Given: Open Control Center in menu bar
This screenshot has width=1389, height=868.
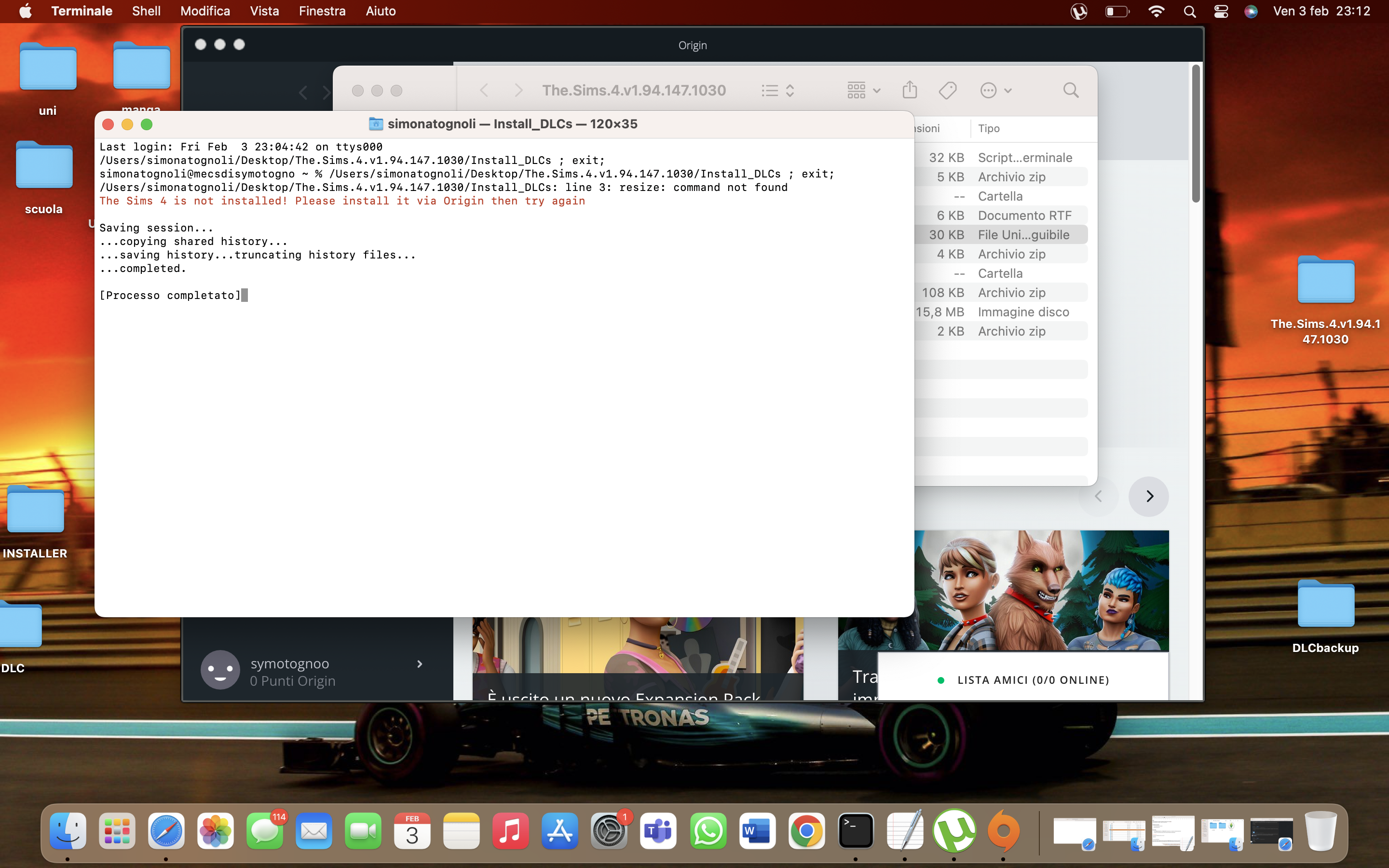Looking at the screenshot, I should tap(1221, 12).
